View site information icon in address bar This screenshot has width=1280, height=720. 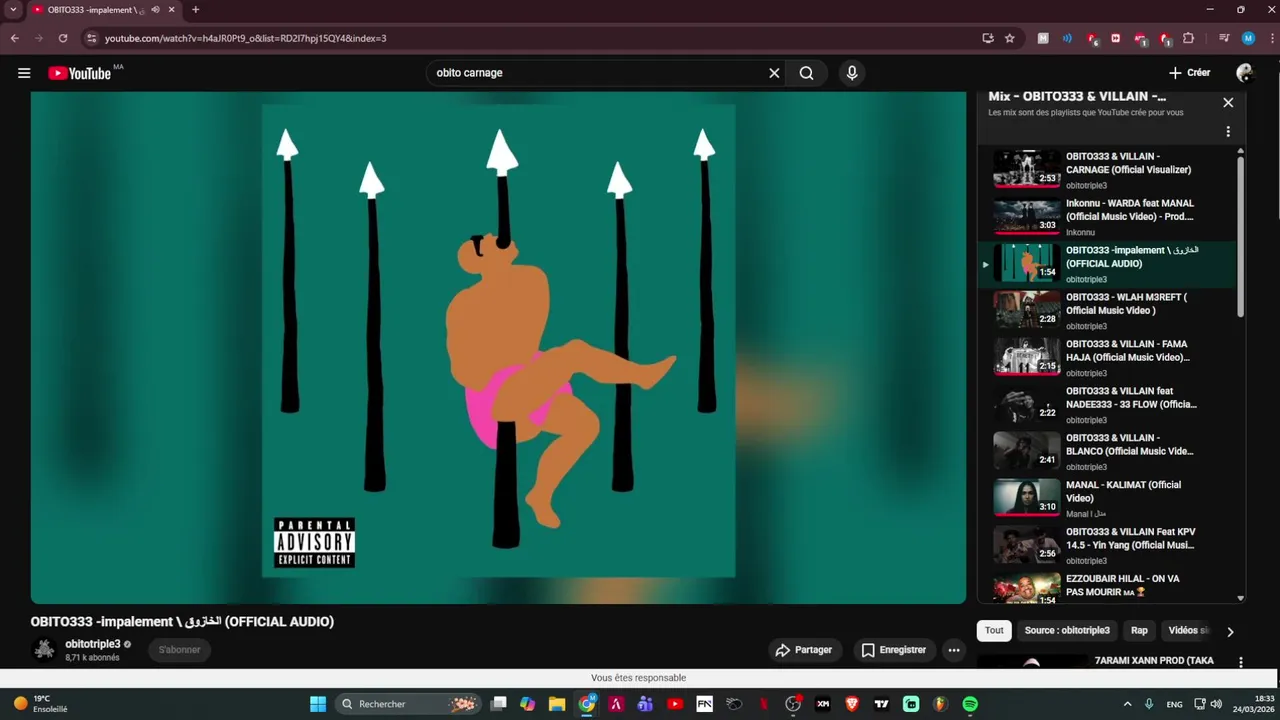[91, 38]
